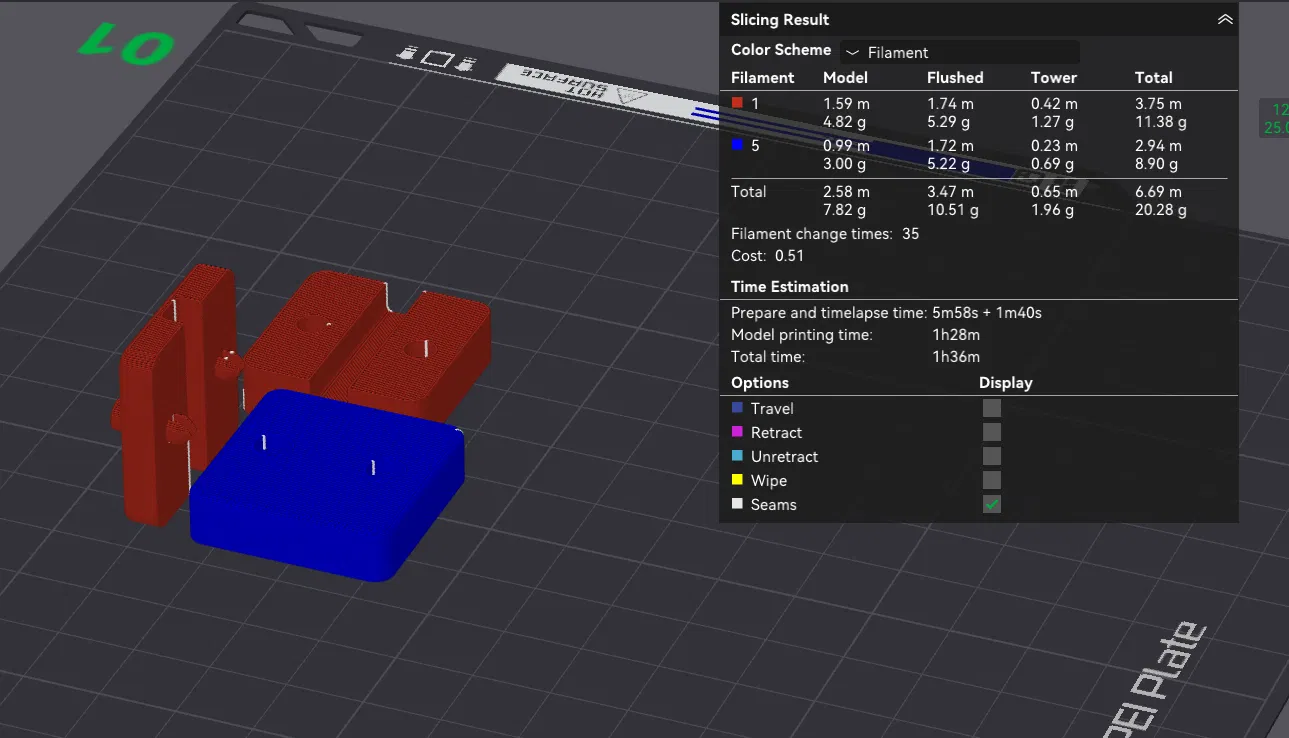Click the Seams option label
The height and width of the screenshot is (738, 1289).
pyautogui.click(x=774, y=504)
